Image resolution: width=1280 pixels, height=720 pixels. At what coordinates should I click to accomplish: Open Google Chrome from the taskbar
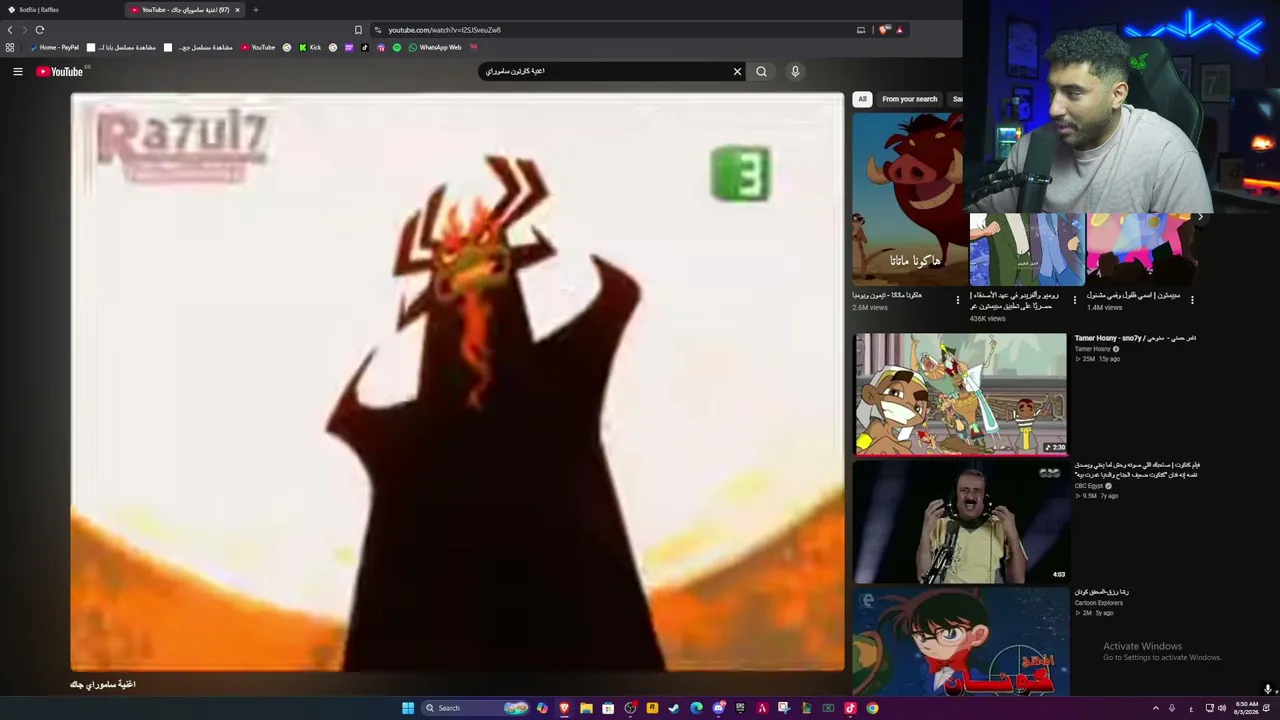click(x=872, y=708)
